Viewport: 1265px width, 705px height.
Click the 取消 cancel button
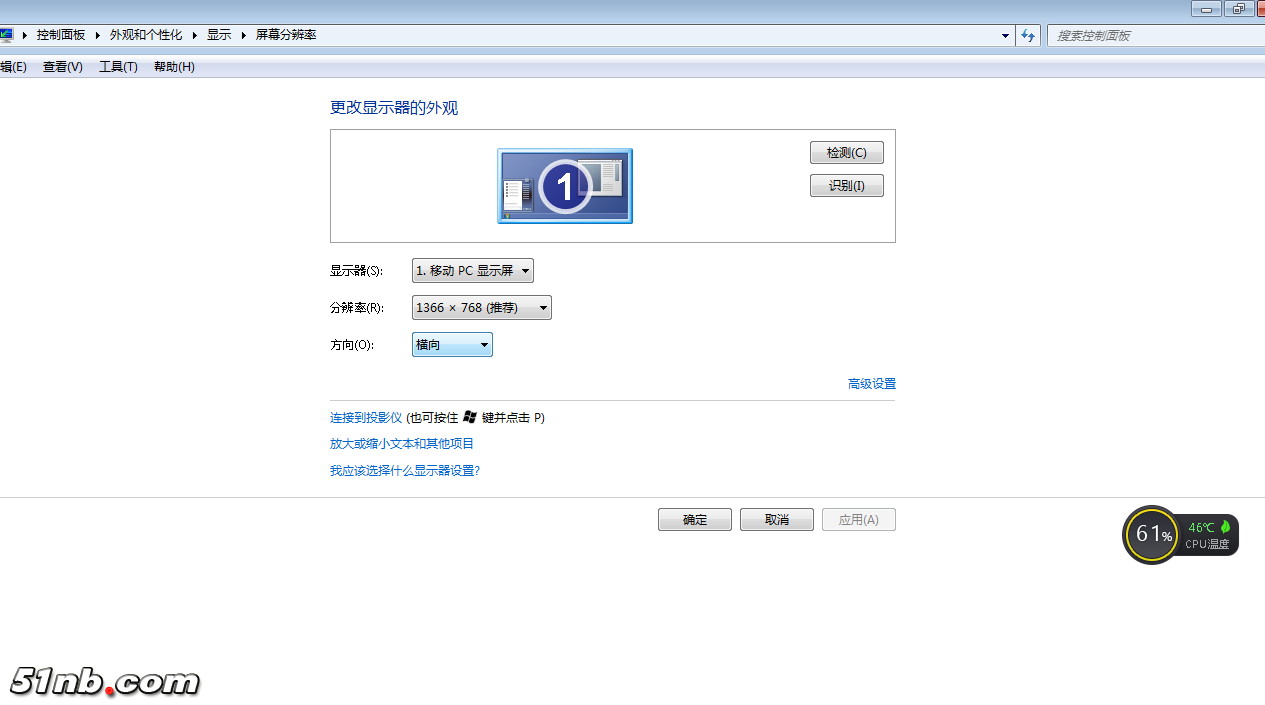coord(776,520)
